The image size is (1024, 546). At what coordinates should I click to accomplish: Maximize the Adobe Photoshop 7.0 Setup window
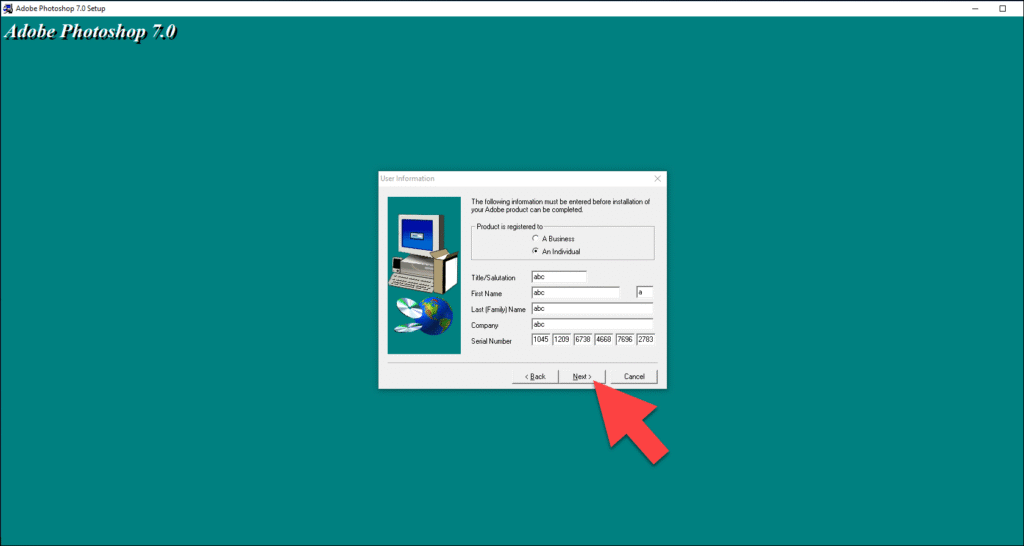1003,8
